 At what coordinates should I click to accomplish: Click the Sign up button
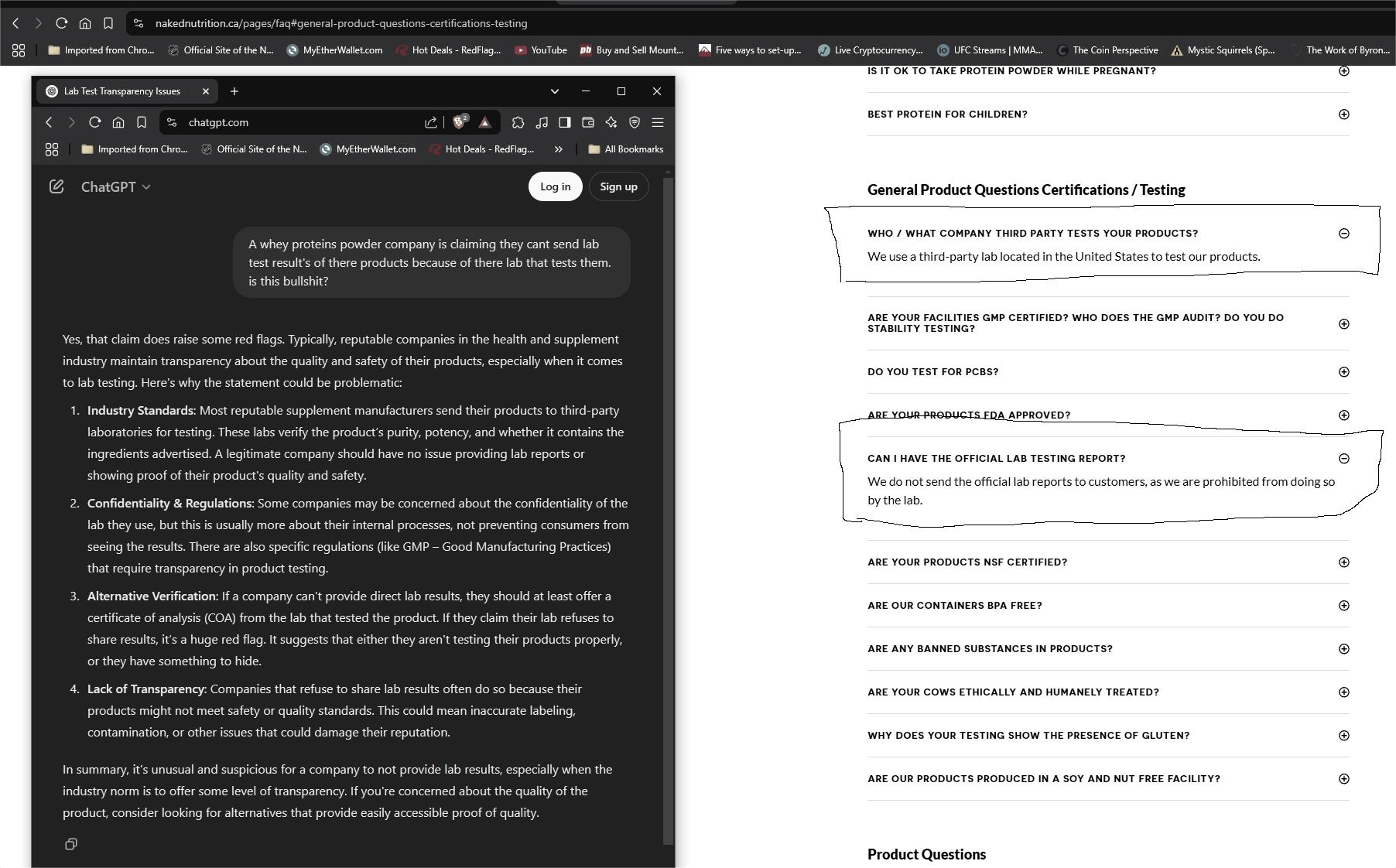pos(618,186)
